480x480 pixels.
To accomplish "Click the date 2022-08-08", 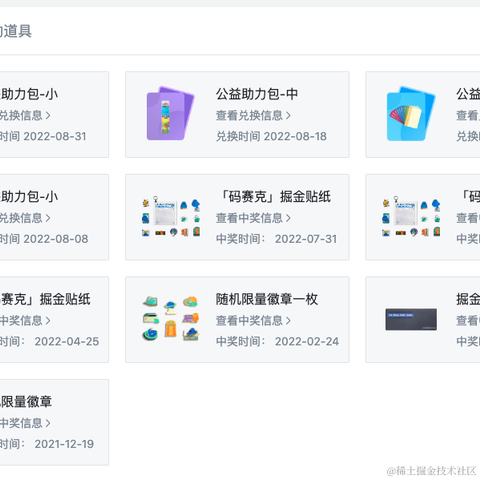I will [x=56, y=239].
